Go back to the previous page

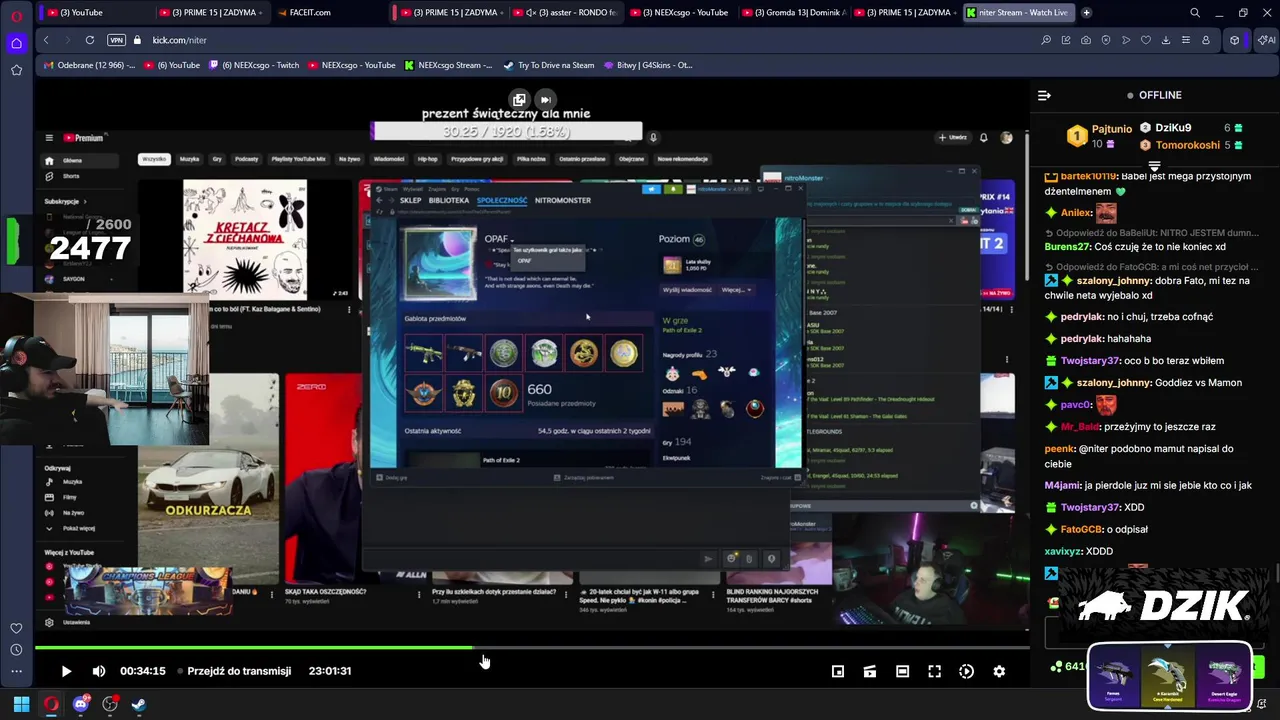click(x=46, y=40)
